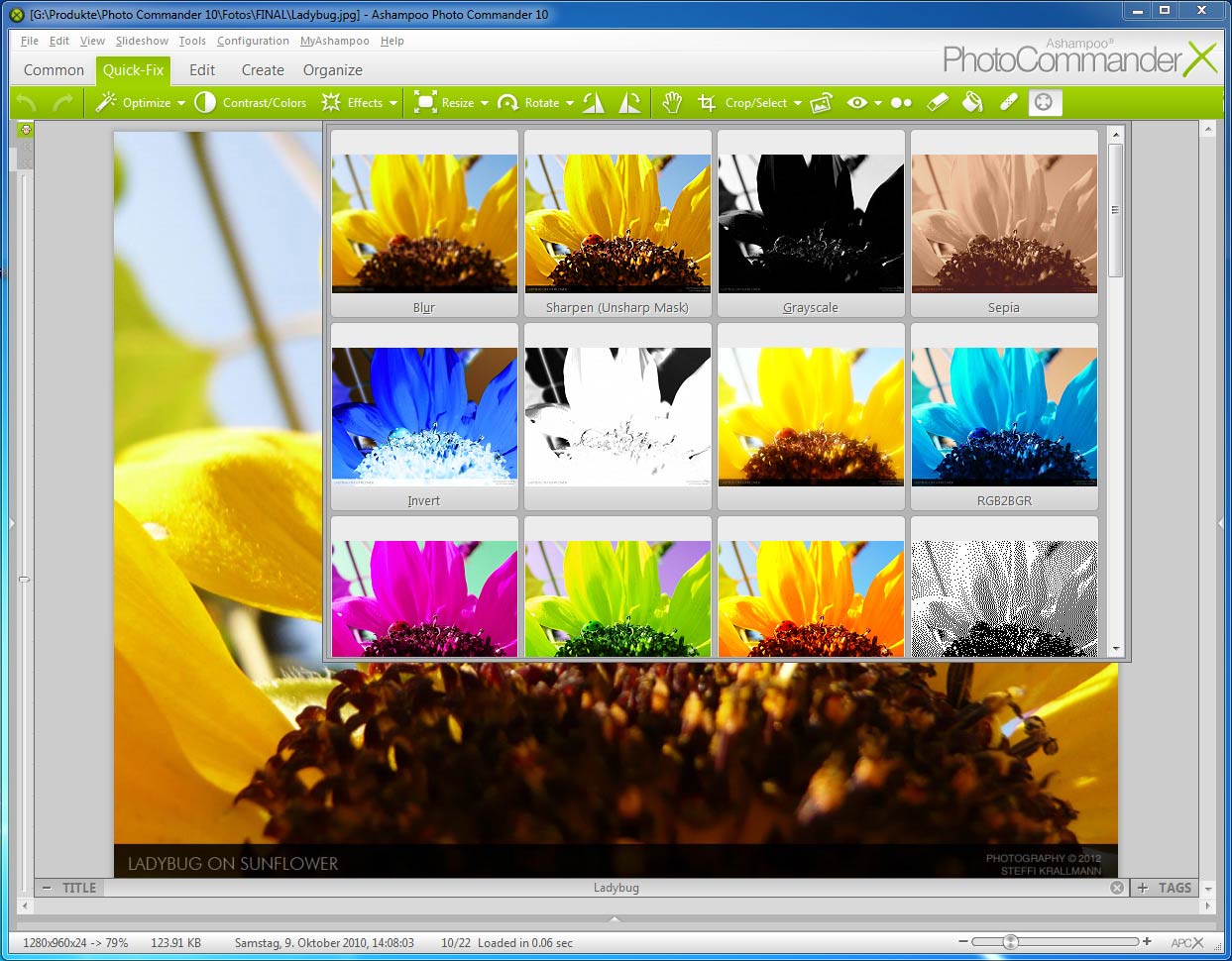1232x961 pixels.
Task: Expand the TAGS panel with plus button
Action: click(x=1143, y=888)
